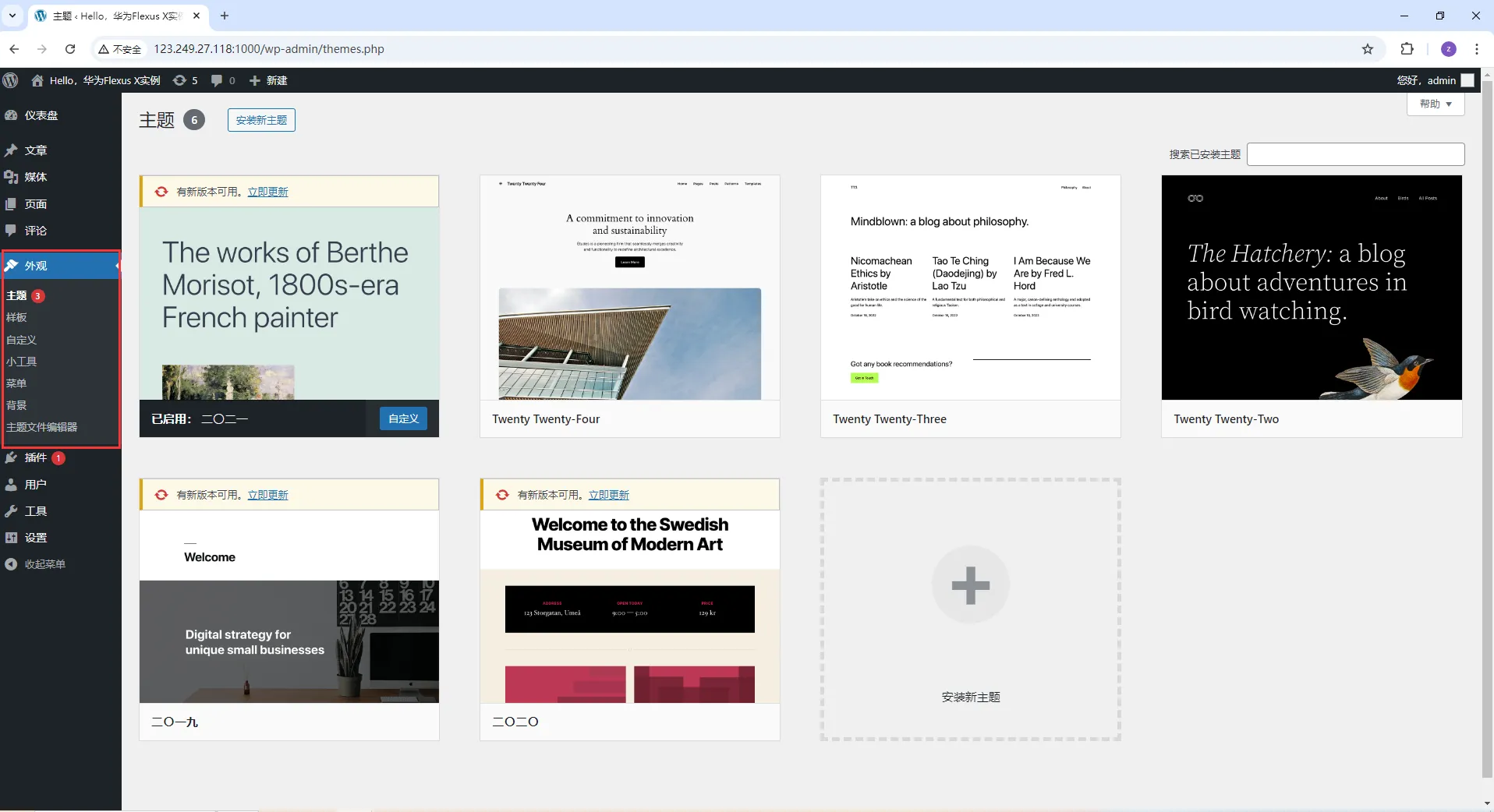Open a new browser tab

pyautogui.click(x=225, y=16)
